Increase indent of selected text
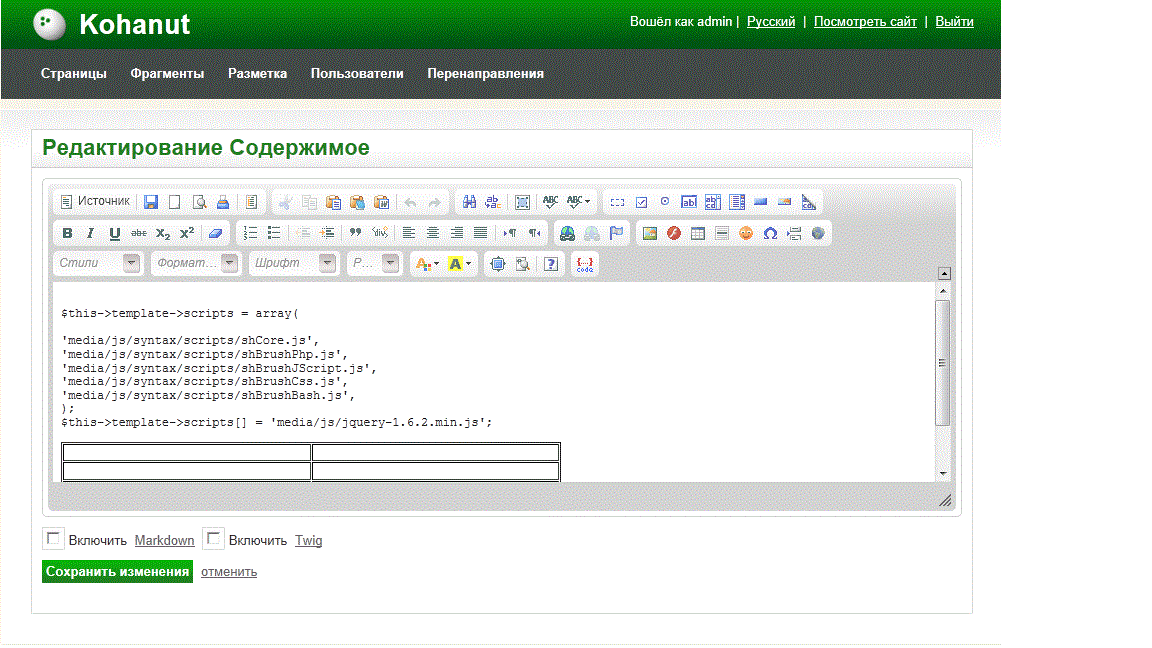 point(328,233)
